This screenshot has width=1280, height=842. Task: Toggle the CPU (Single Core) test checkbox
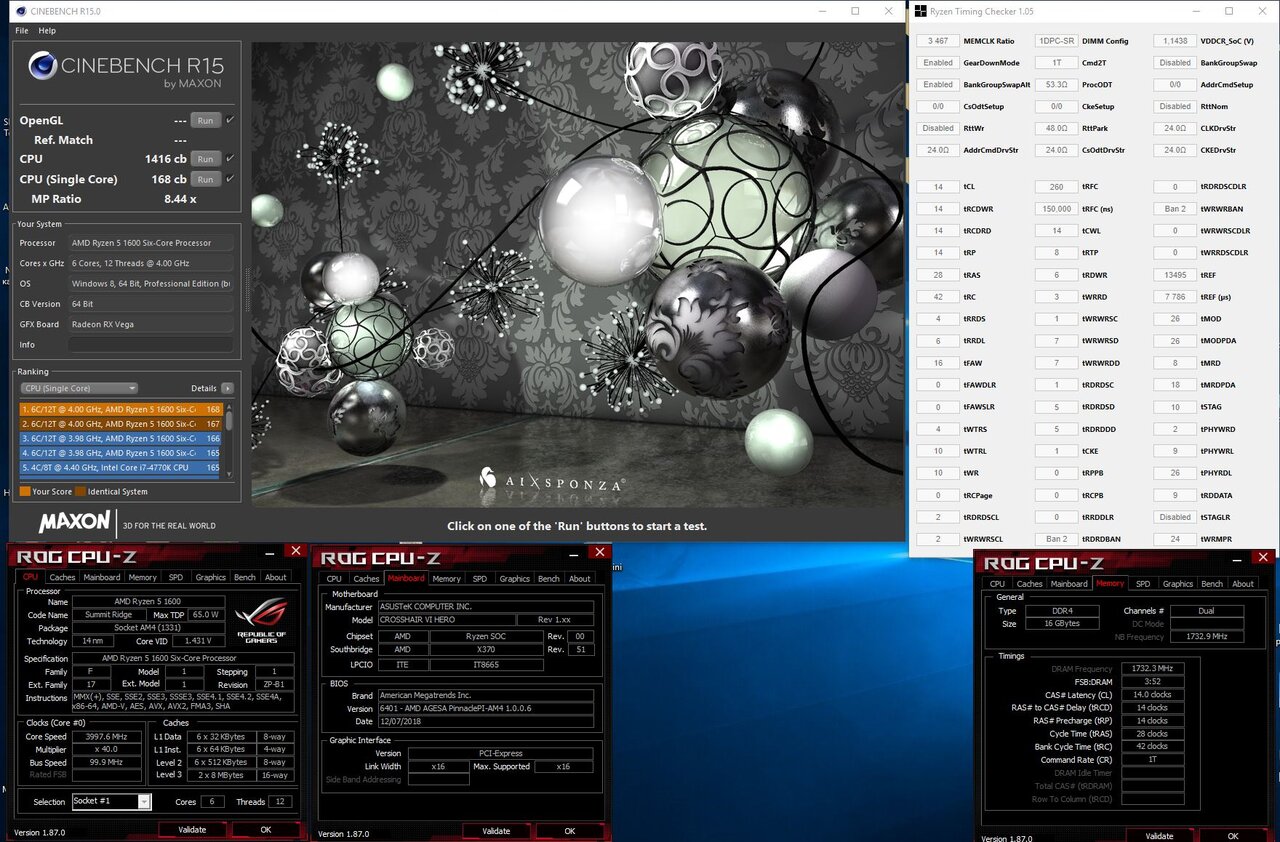coord(231,179)
